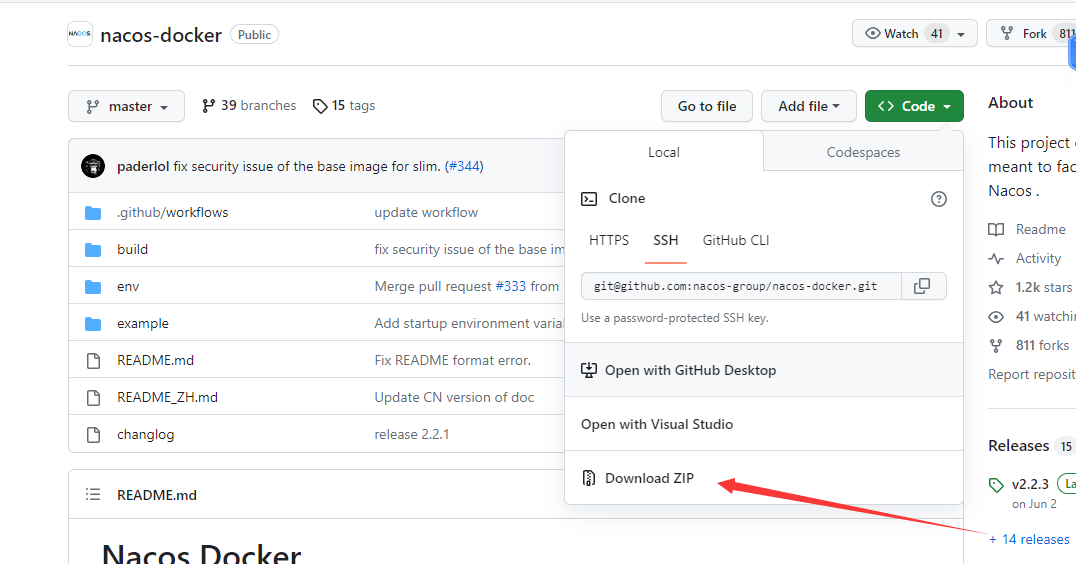Switch to the Codespaces tab
The image size is (1076, 564).
[863, 153]
